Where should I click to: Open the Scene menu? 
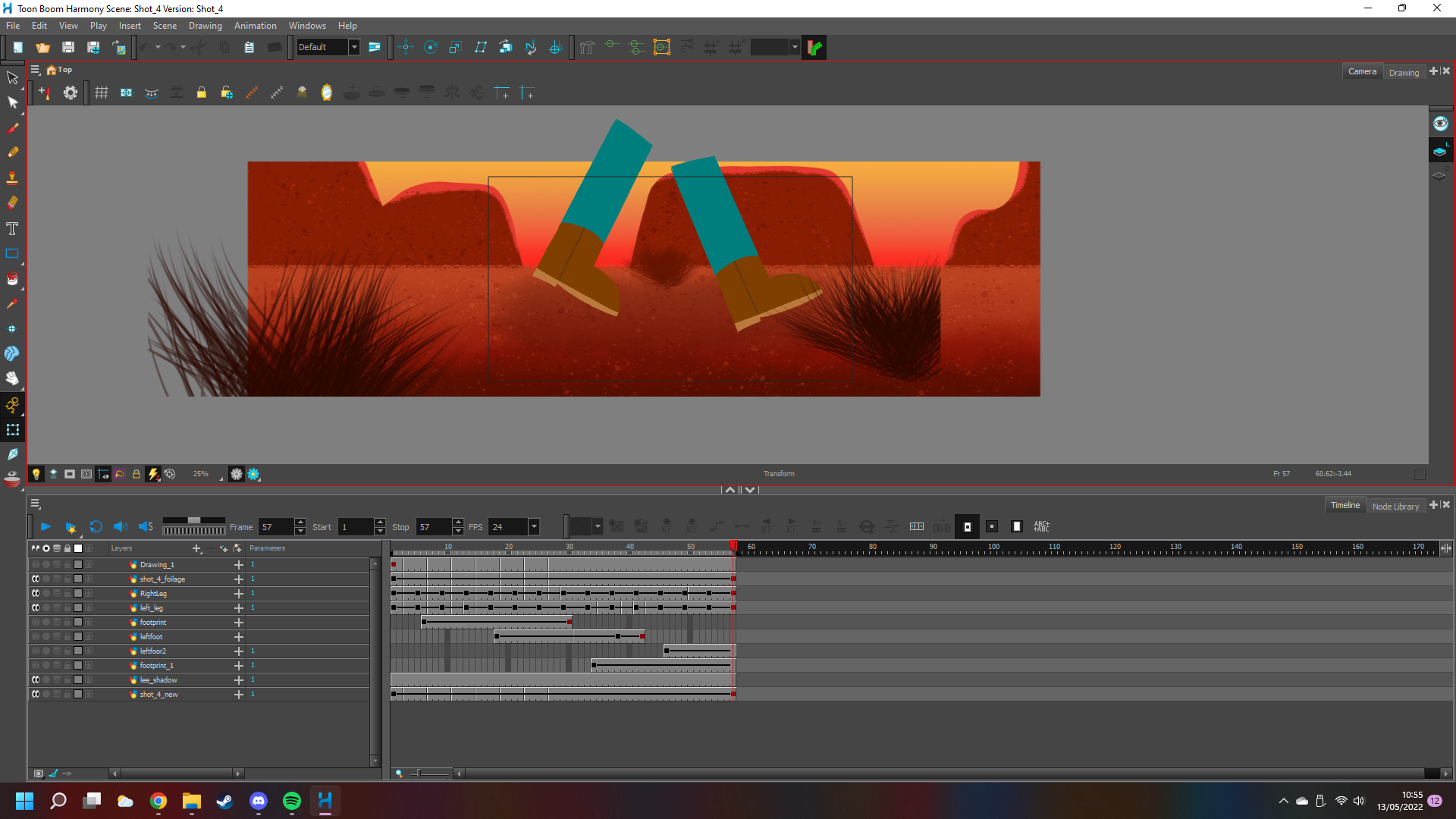click(x=165, y=25)
